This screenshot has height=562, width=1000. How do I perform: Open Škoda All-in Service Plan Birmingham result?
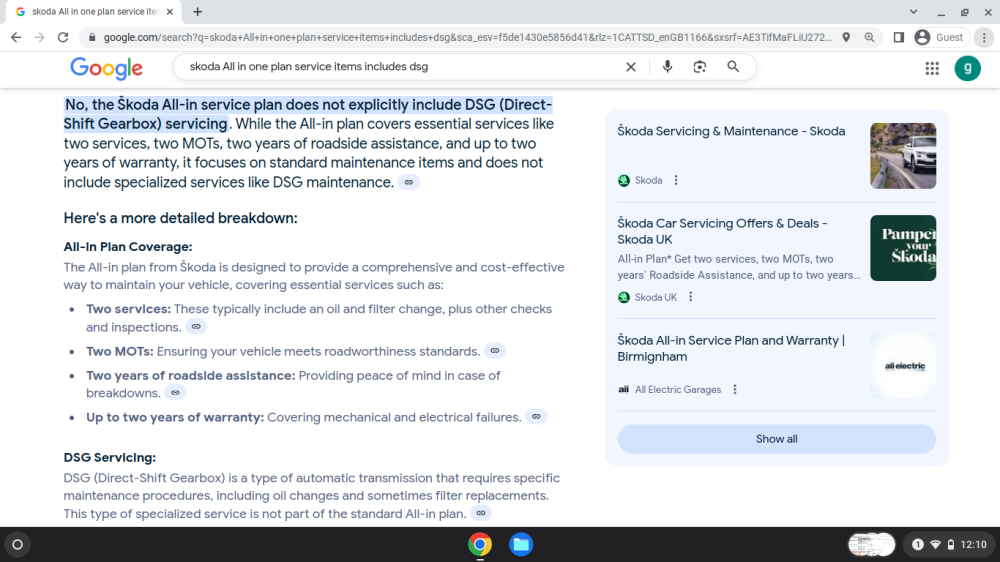tap(731, 348)
